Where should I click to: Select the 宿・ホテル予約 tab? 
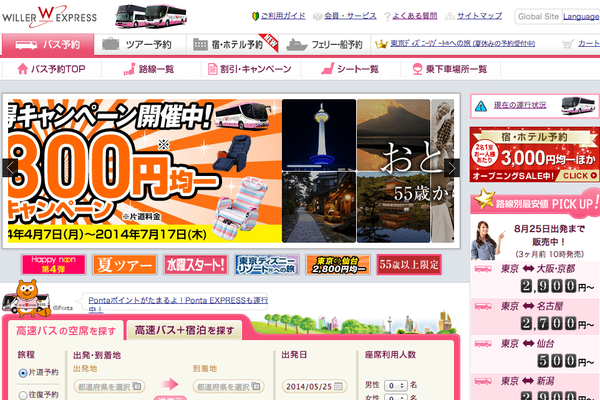(x=232, y=45)
